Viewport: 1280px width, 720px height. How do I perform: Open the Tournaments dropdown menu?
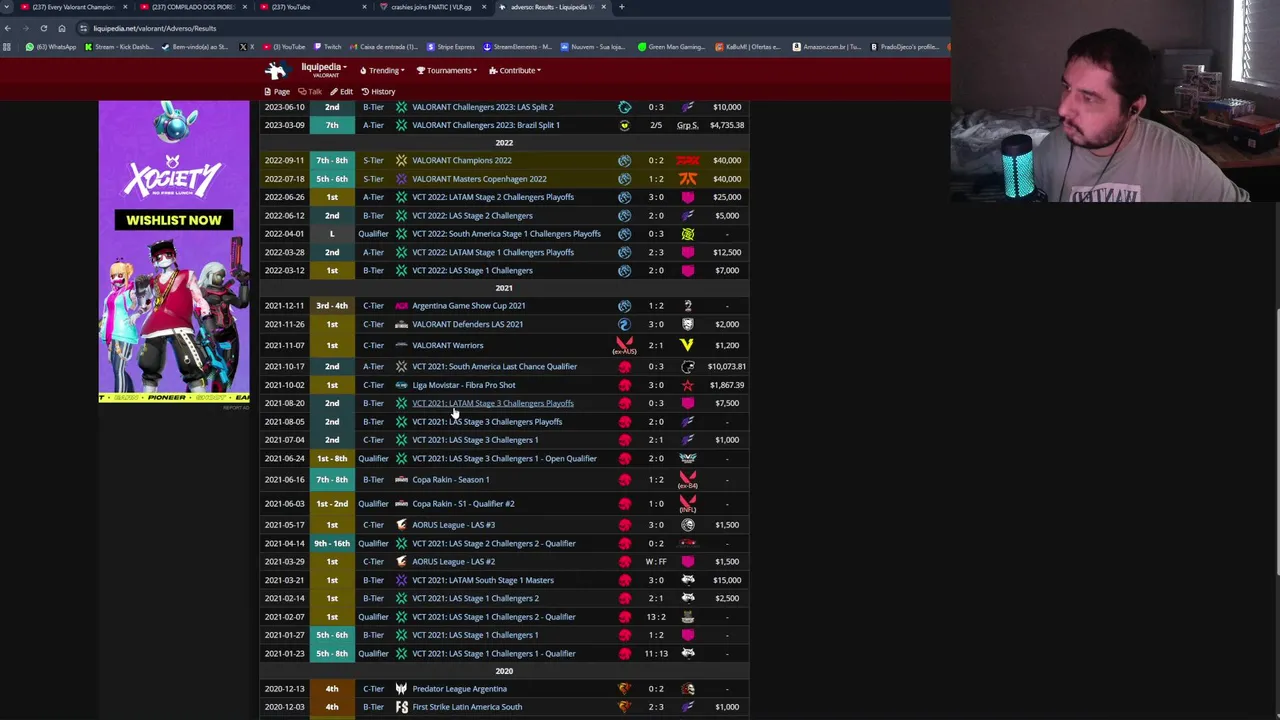click(447, 70)
